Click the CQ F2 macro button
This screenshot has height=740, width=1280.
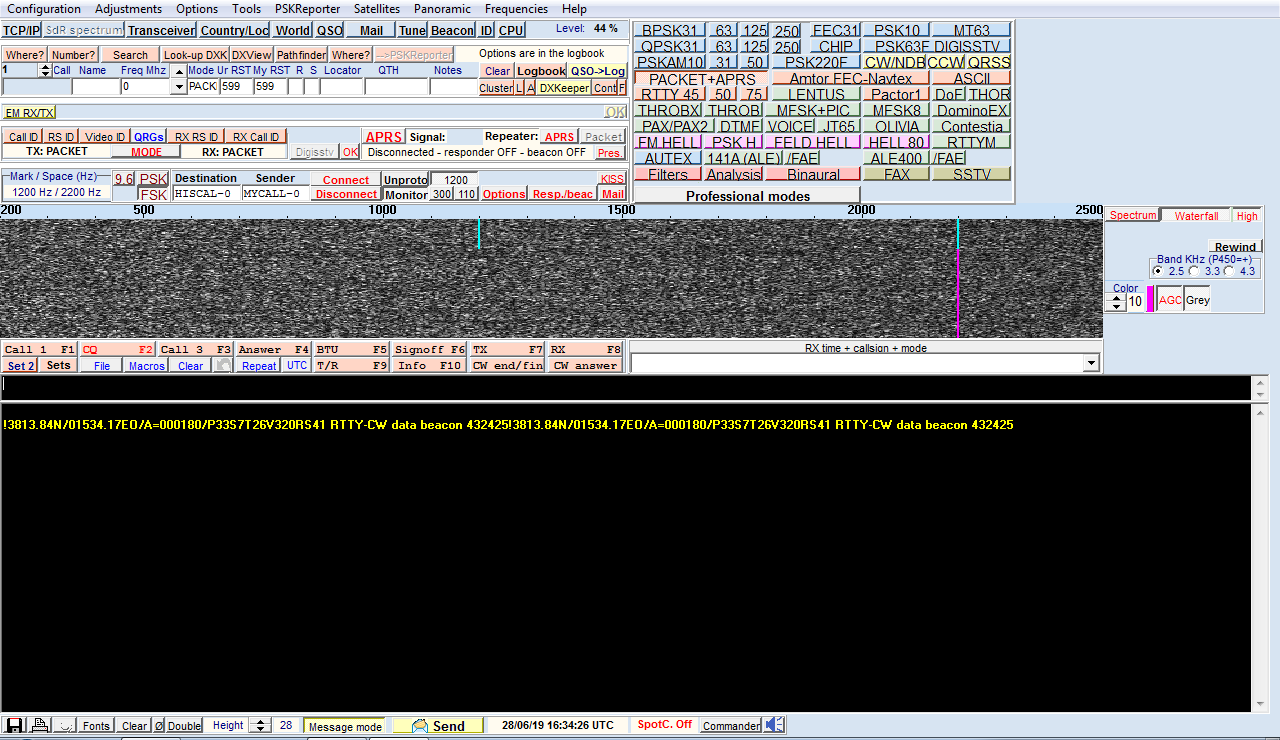[x=117, y=350]
